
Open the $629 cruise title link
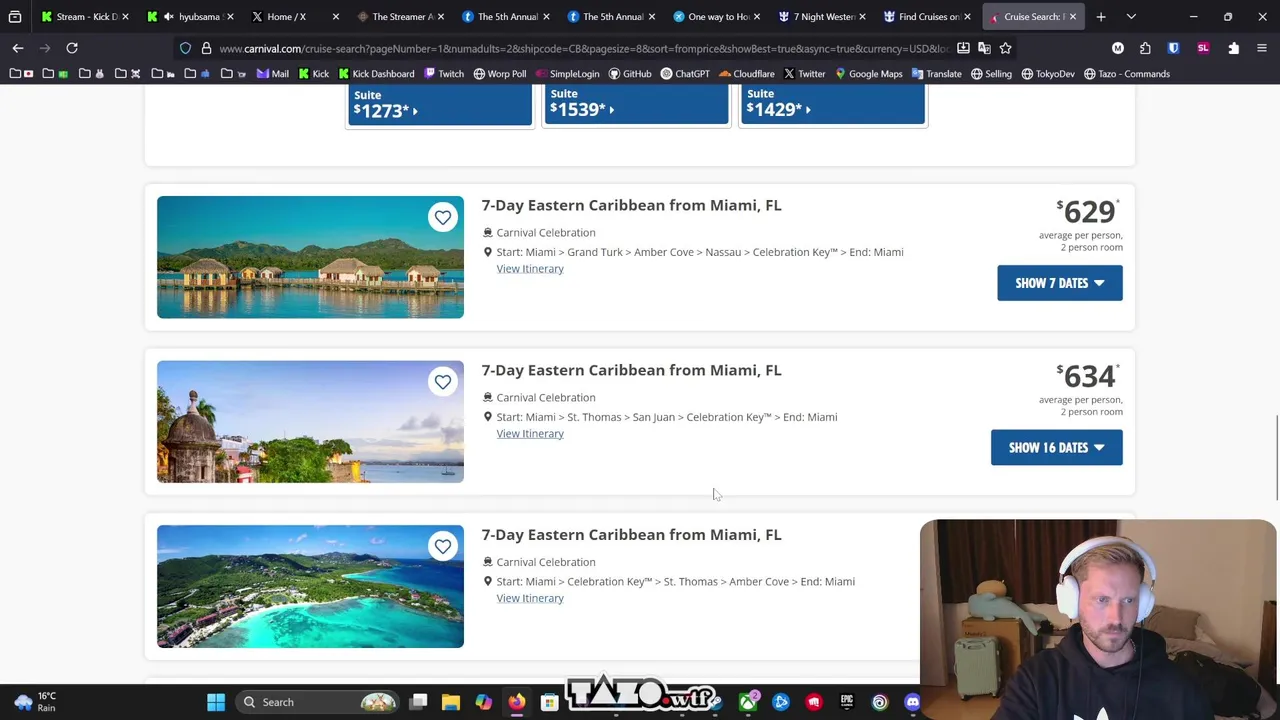point(631,205)
